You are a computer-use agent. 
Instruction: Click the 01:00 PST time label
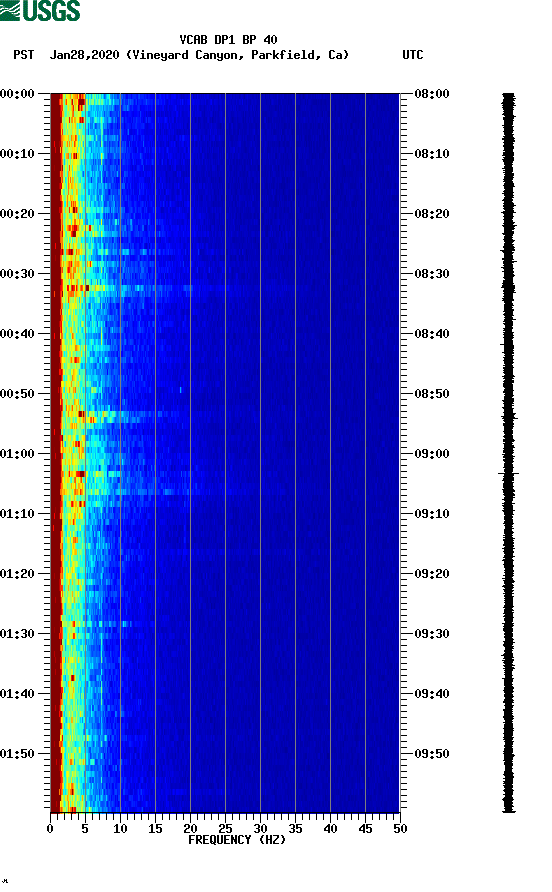click(x=17, y=453)
